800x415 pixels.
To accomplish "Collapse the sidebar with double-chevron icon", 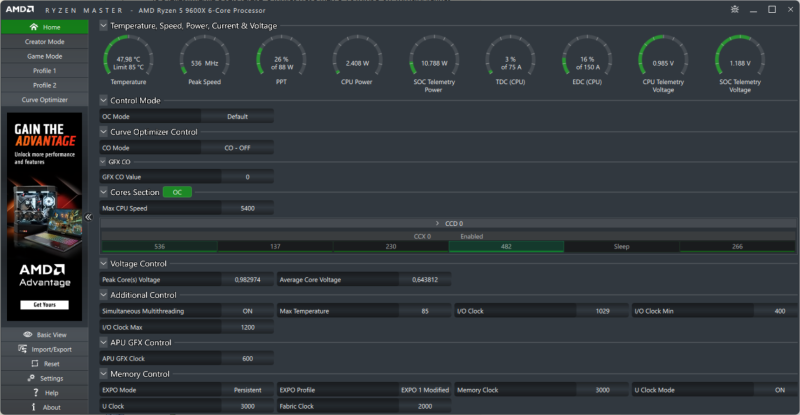I will (x=88, y=217).
